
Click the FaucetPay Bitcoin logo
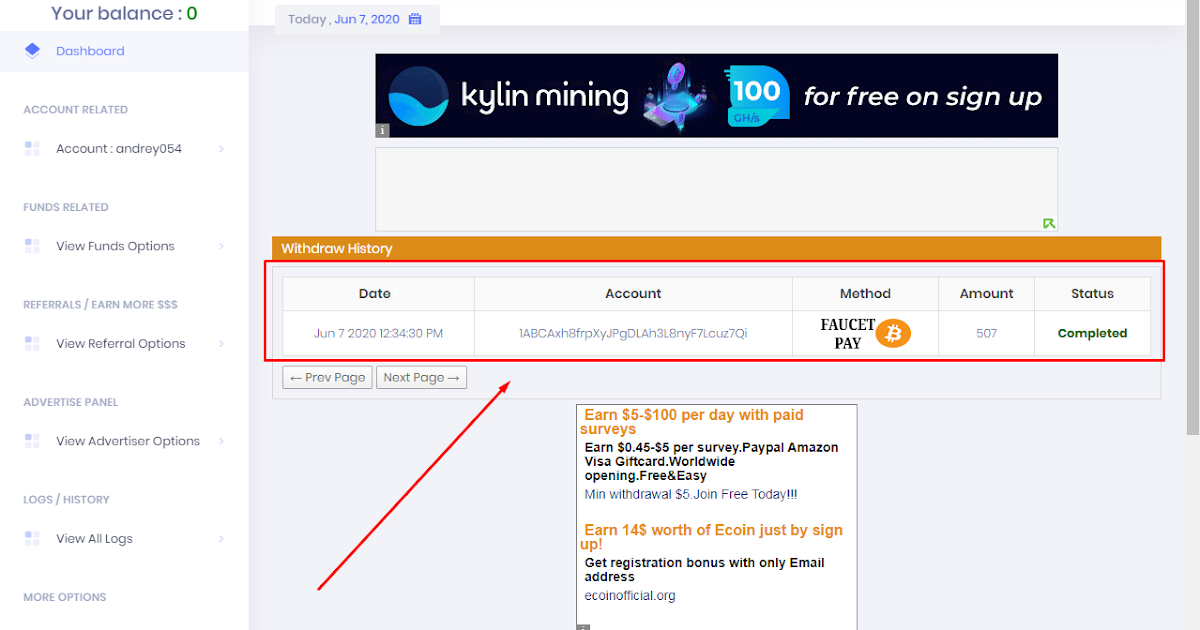(865, 334)
